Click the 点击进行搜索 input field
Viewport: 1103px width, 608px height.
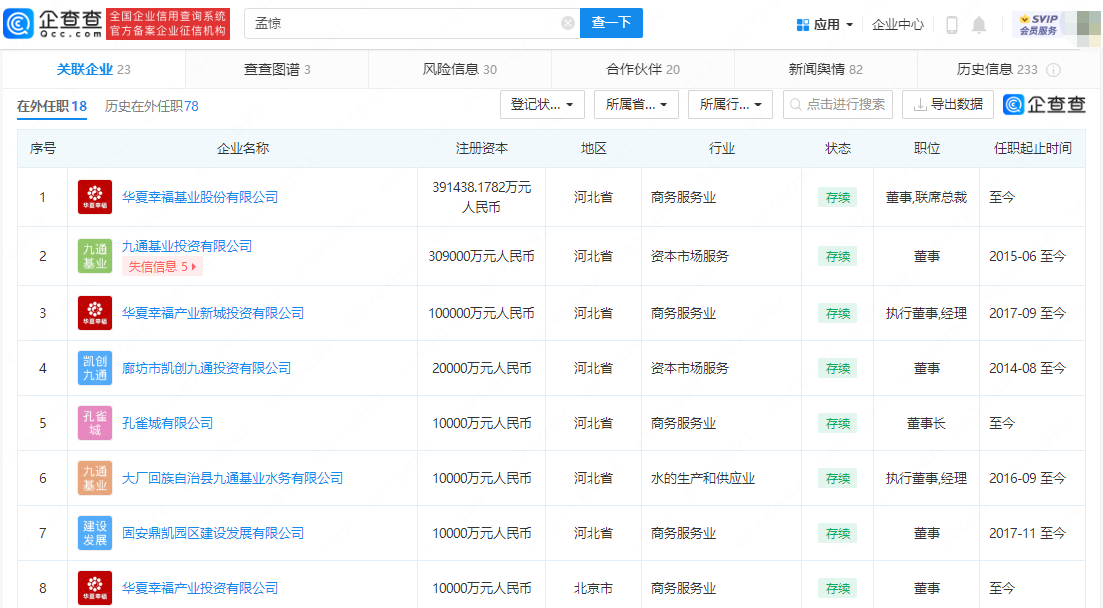[838, 104]
